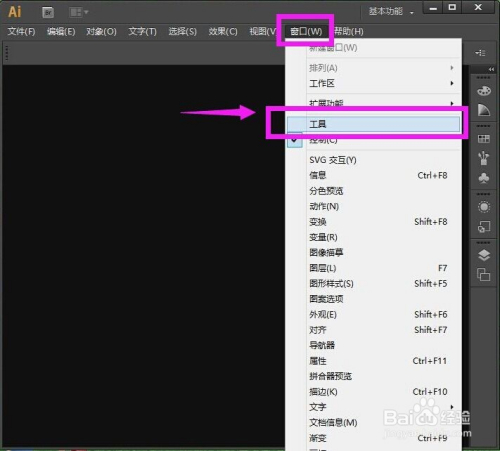This screenshot has height=451, width=500.
Task: Maximize the Illustrator window
Action: point(452,7)
